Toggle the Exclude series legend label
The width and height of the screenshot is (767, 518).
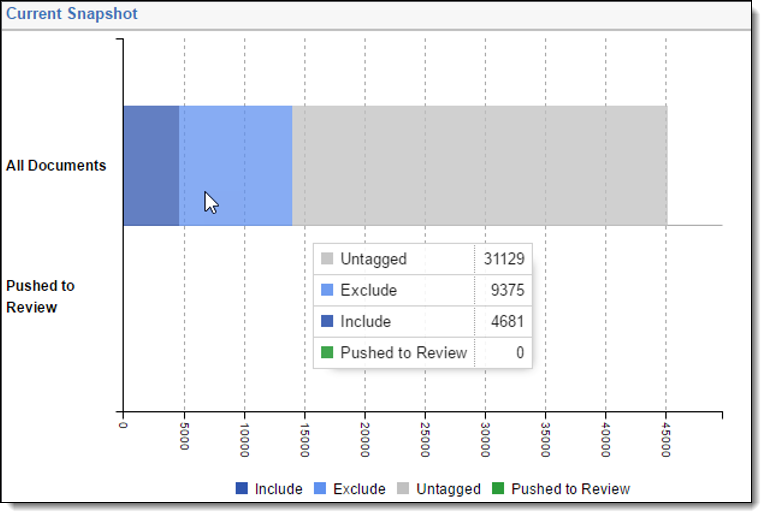pos(359,489)
